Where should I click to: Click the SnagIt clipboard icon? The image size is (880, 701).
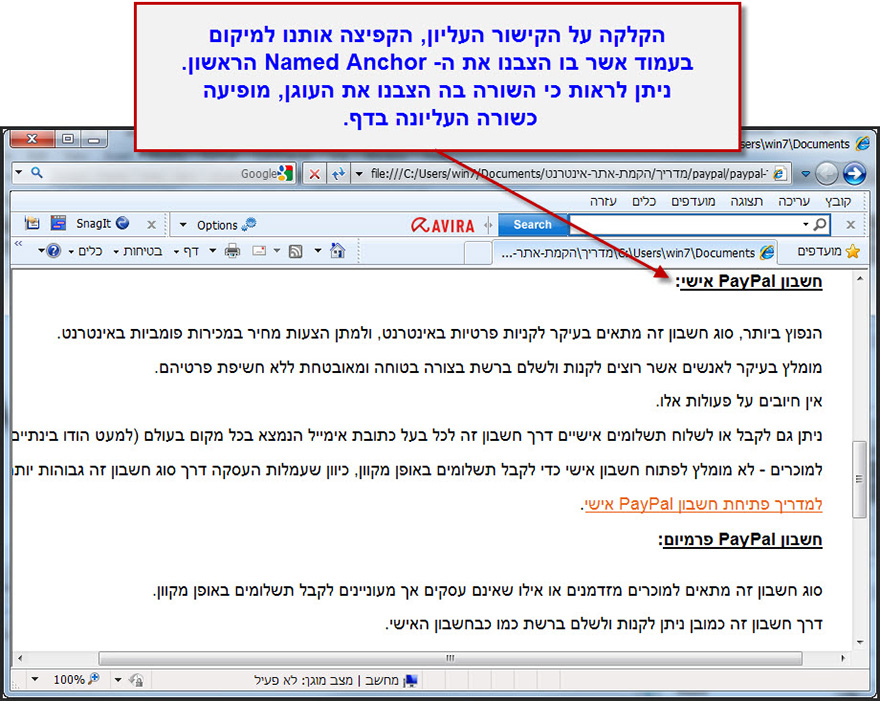tap(32, 223)
